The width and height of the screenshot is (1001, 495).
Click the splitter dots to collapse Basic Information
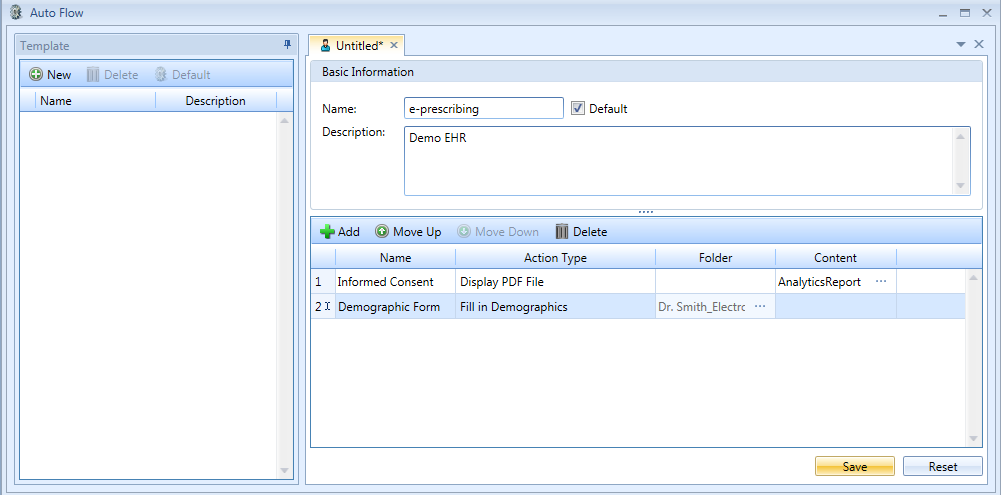645,212
